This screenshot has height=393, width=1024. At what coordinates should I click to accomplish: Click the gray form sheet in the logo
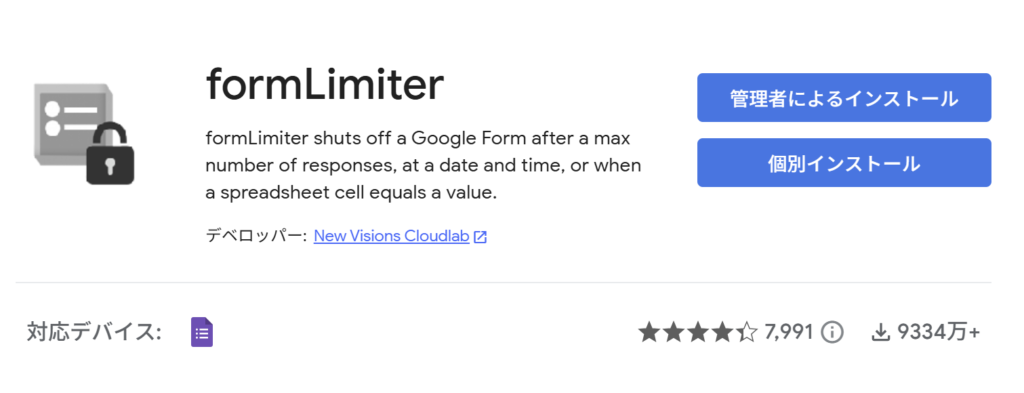(69, 124)
